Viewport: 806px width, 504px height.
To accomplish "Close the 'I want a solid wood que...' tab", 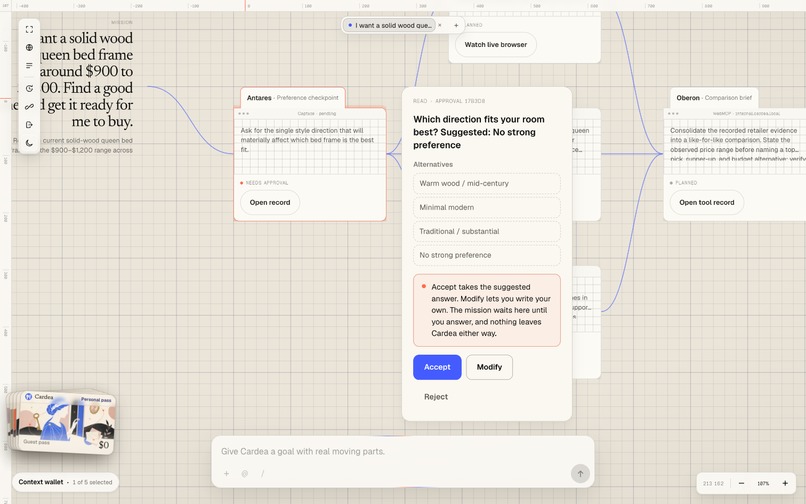I will [439, 25].
